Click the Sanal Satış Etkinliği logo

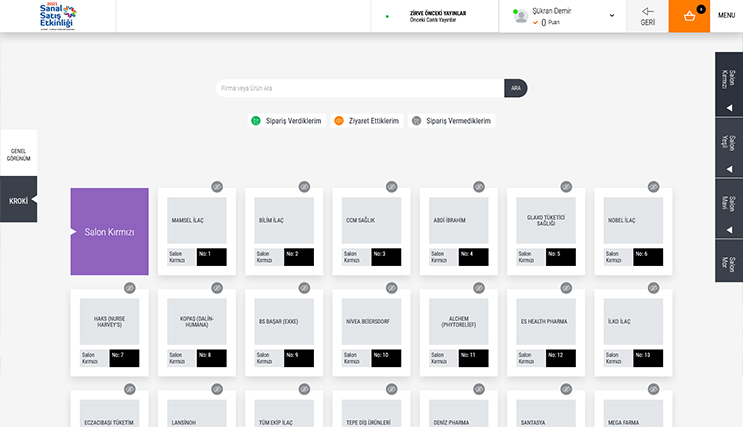point(57,16)
